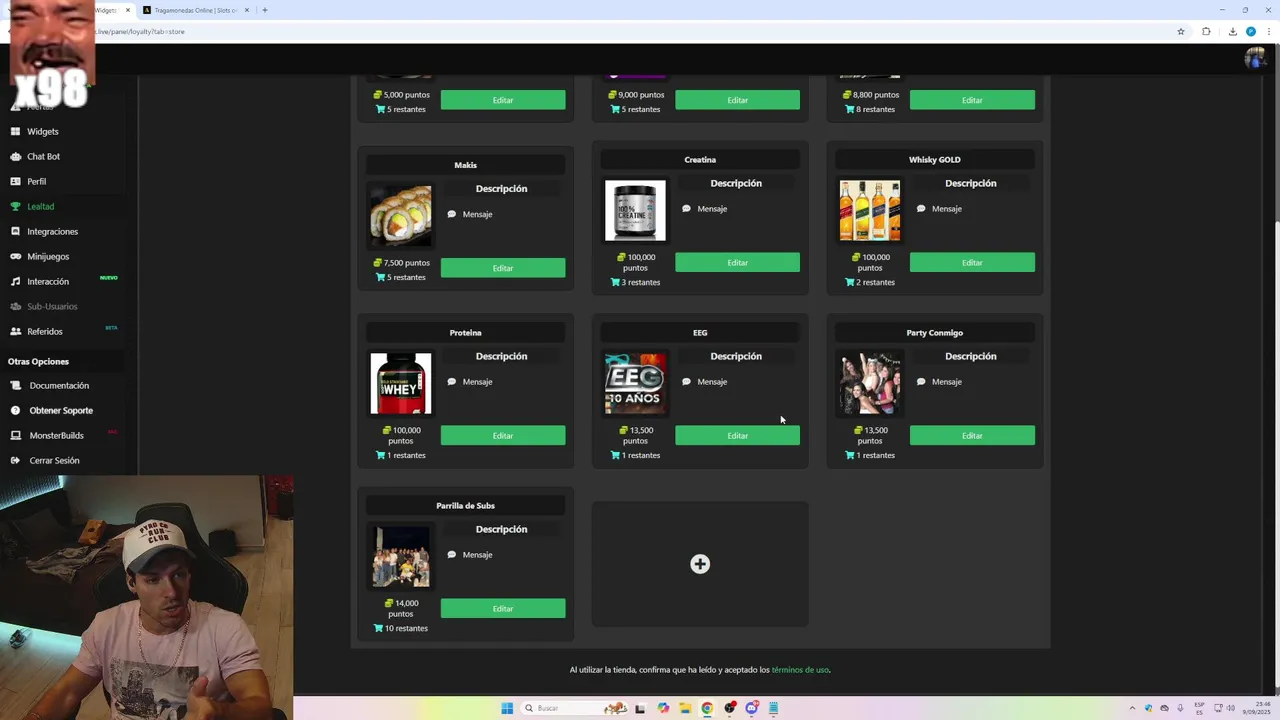Edit the Makis store item

point(503,268)
